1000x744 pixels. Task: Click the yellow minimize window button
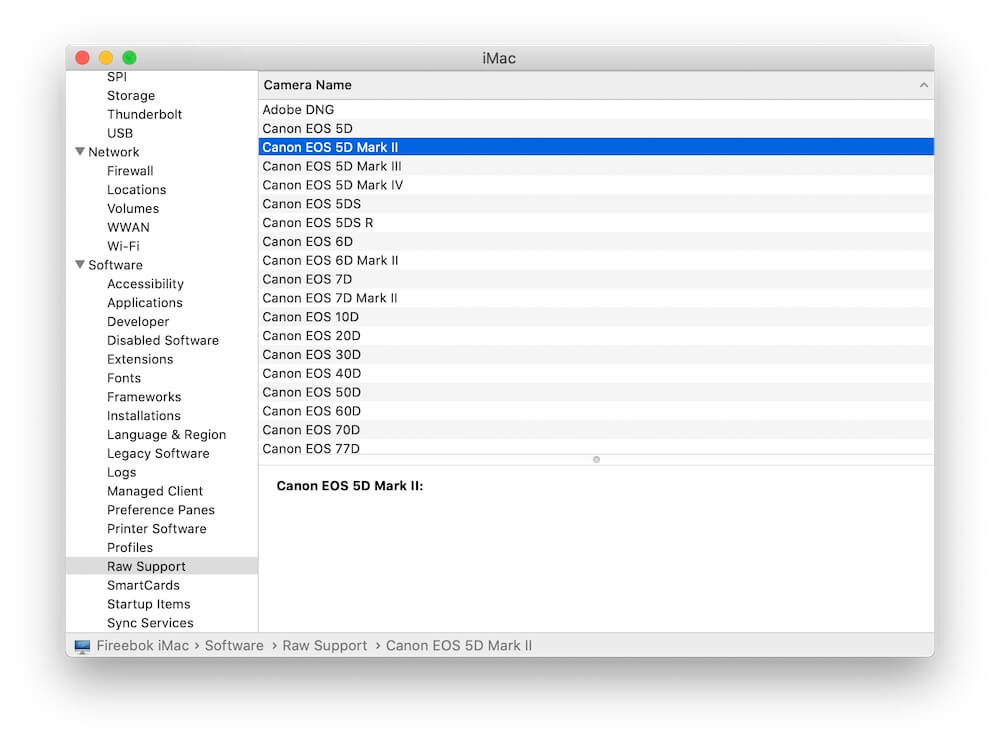pyautogui.click(x=106, y=58)
